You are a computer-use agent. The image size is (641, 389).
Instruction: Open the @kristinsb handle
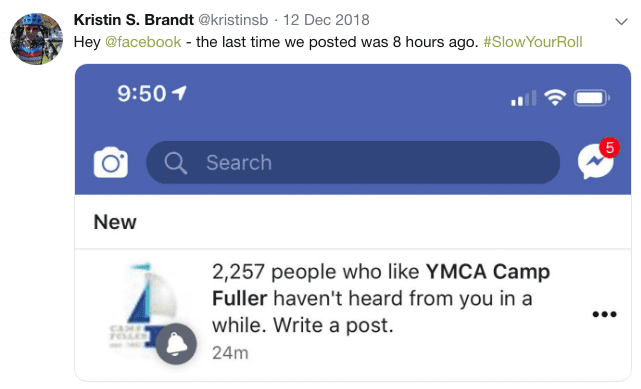(233, 20)
